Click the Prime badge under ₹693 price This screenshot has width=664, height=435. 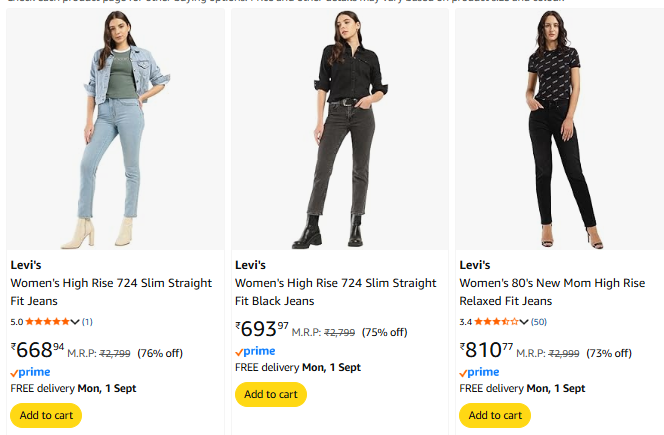point(255,351)
